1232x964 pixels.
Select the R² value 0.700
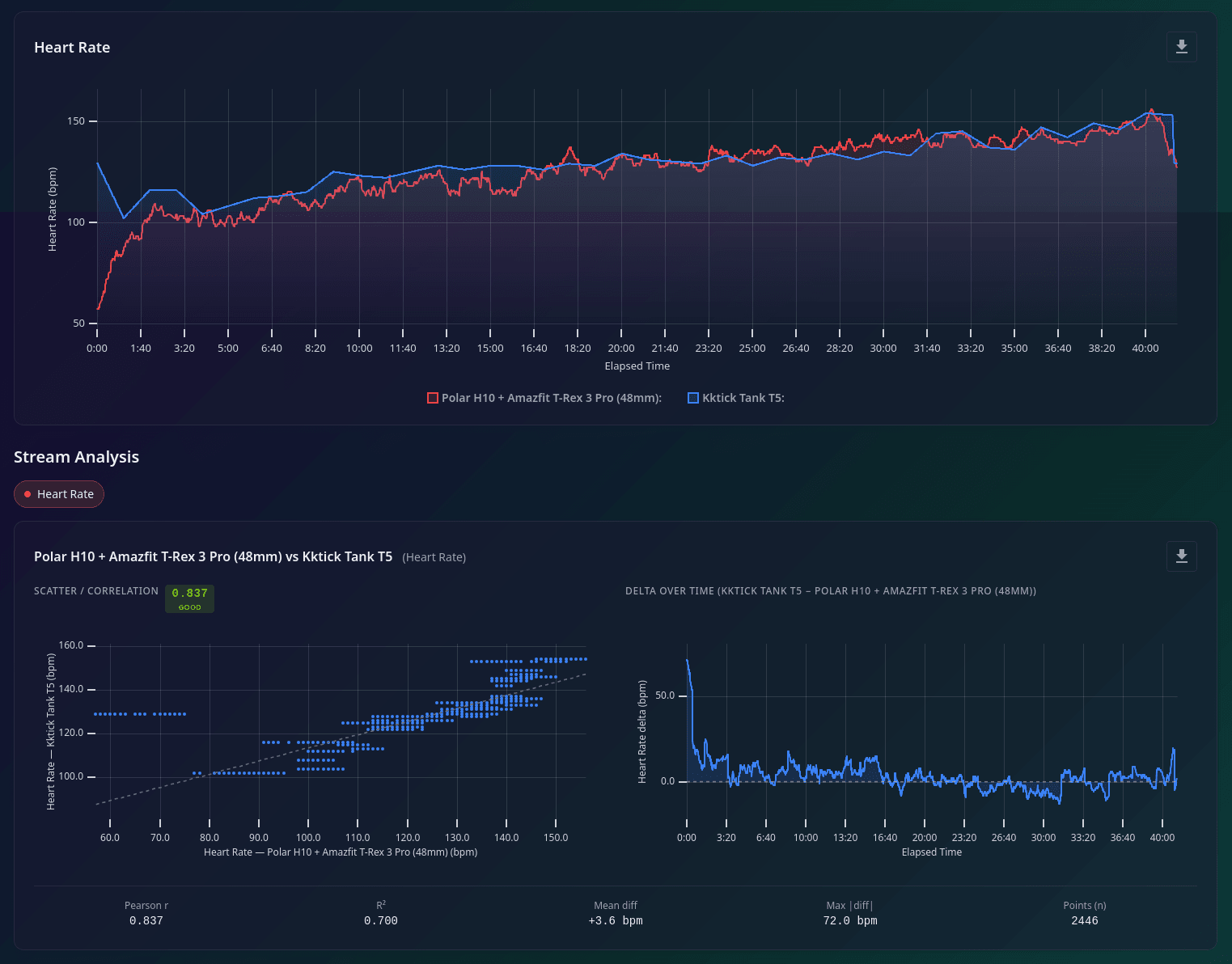381,920
